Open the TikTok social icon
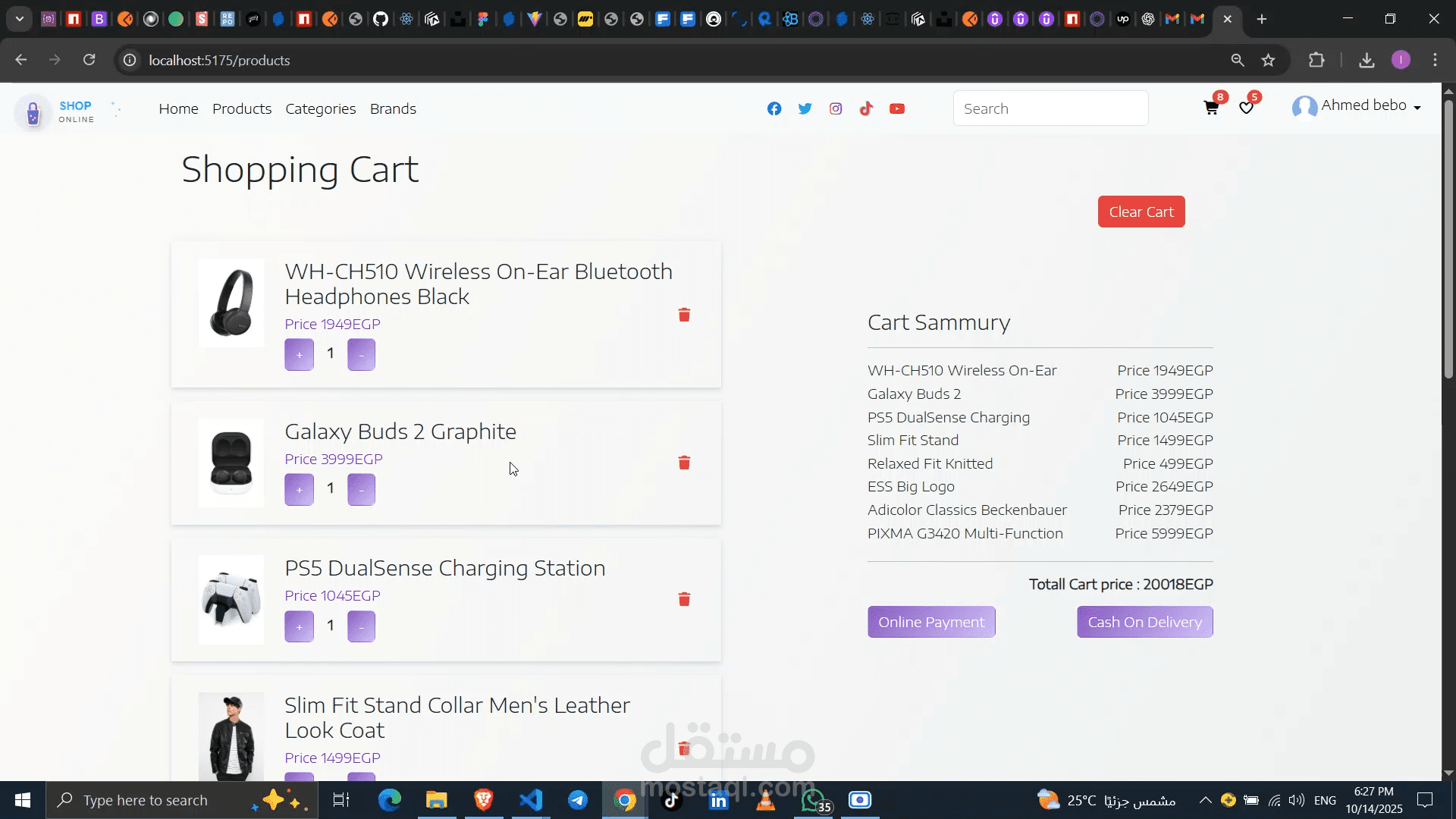The width and height of the screenshot is (1456, 819). (866, 108)
